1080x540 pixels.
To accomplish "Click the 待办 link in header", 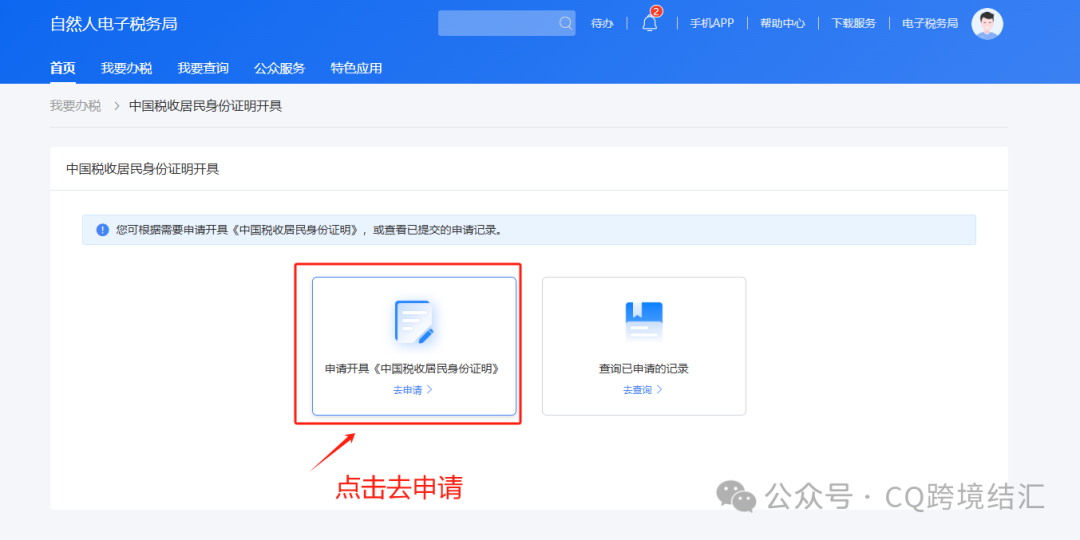I will tap(602, 23).
